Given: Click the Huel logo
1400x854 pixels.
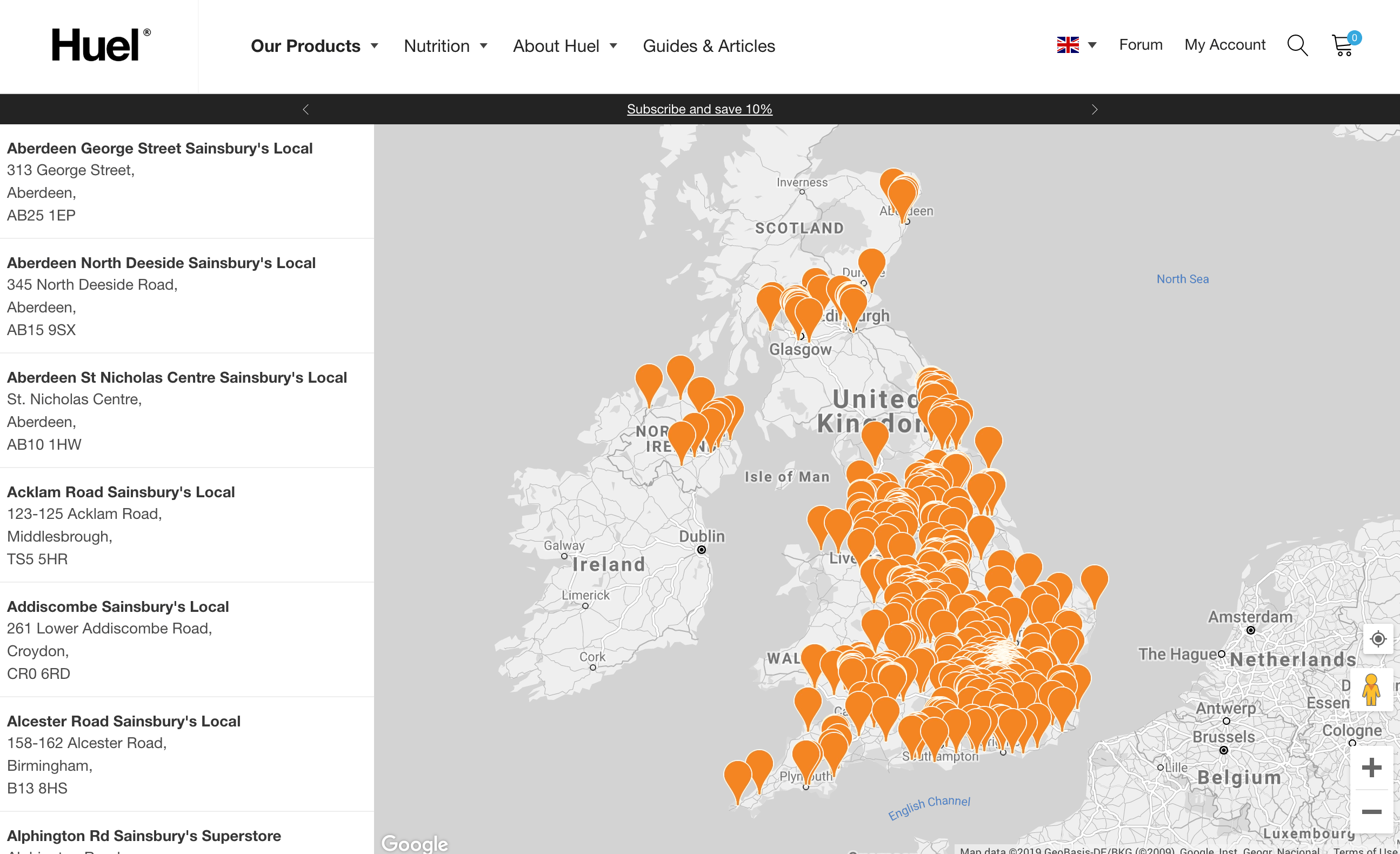Looking at the screenshot, I should [101, 45].
